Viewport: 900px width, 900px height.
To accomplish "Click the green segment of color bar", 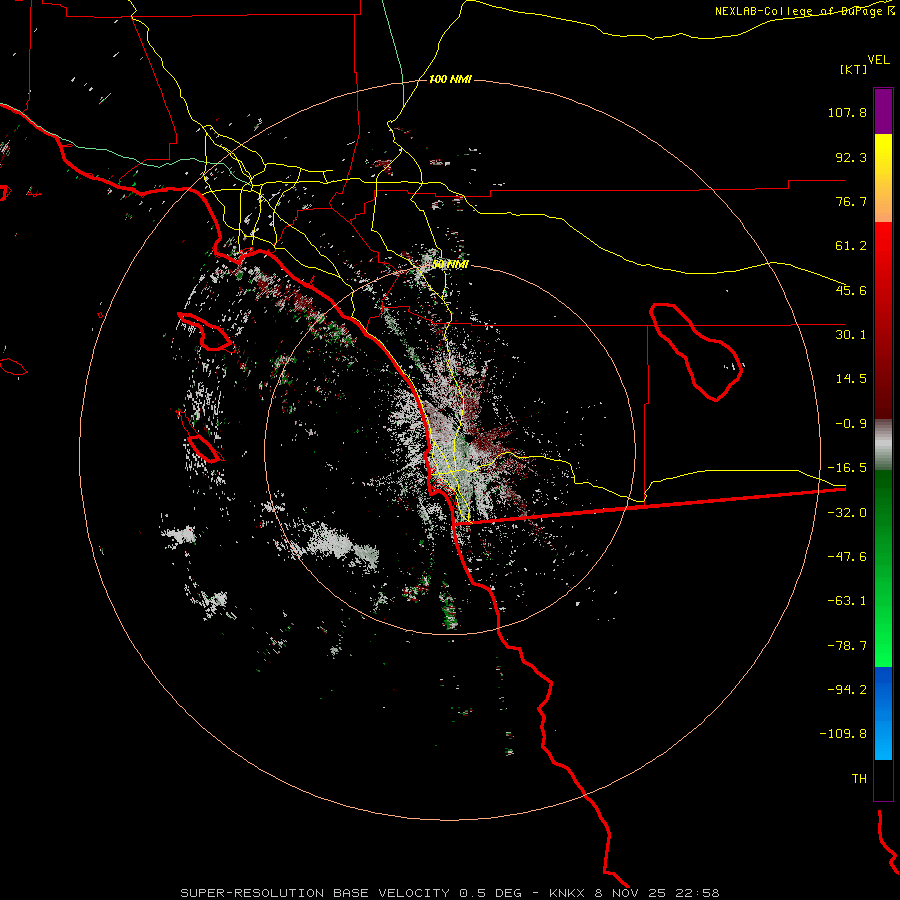I will tap(883, 568).
